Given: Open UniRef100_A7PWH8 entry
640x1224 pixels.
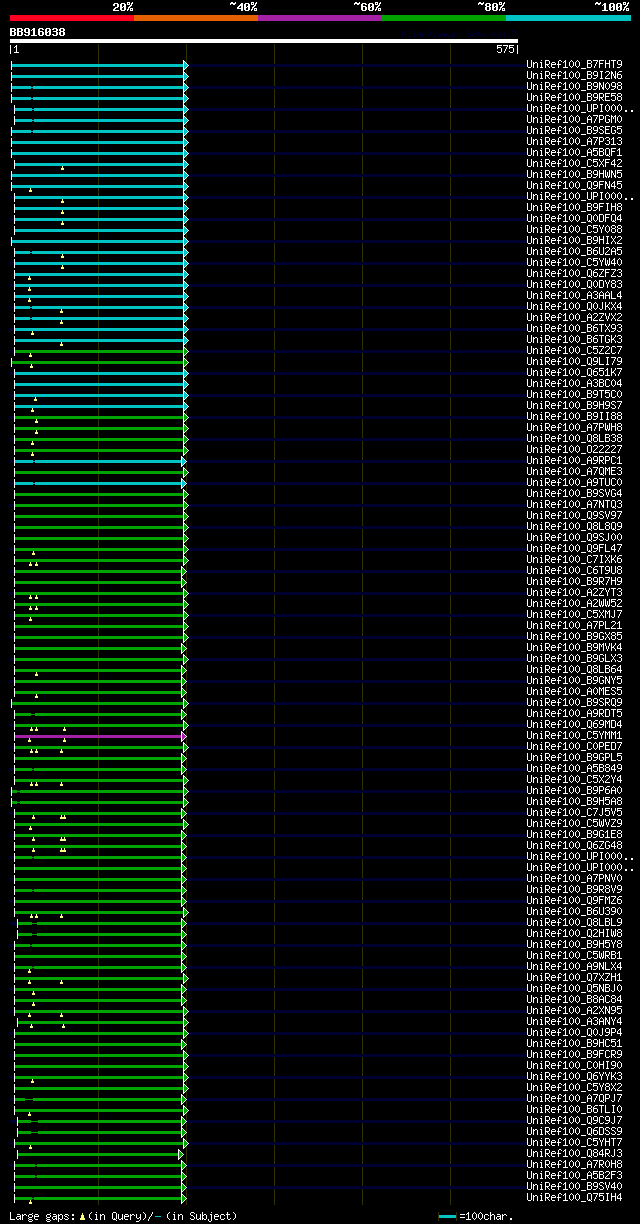Looking at the screenshot, I should [574, 428].
